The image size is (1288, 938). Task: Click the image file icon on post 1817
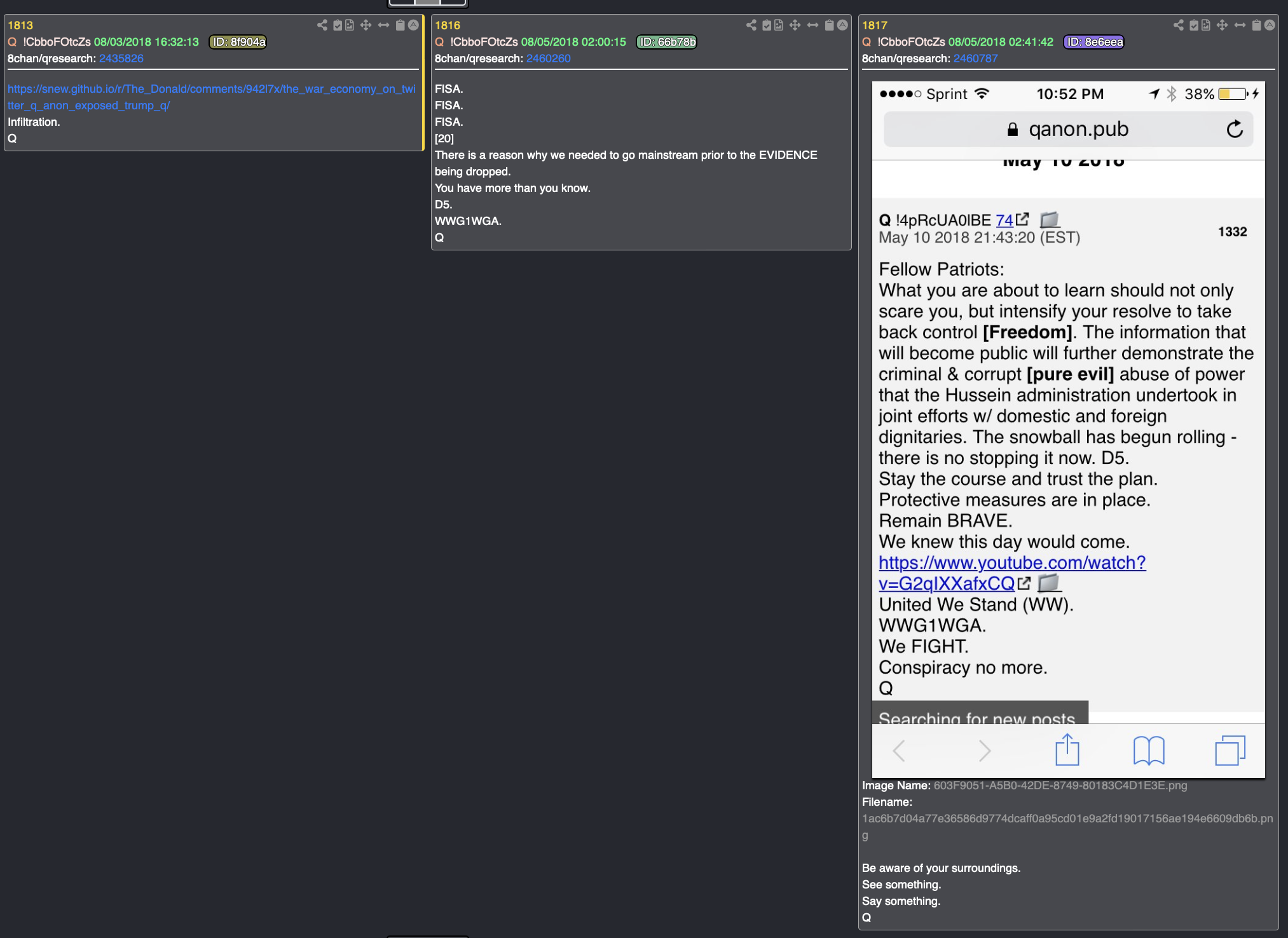(x=1206, y=25)
